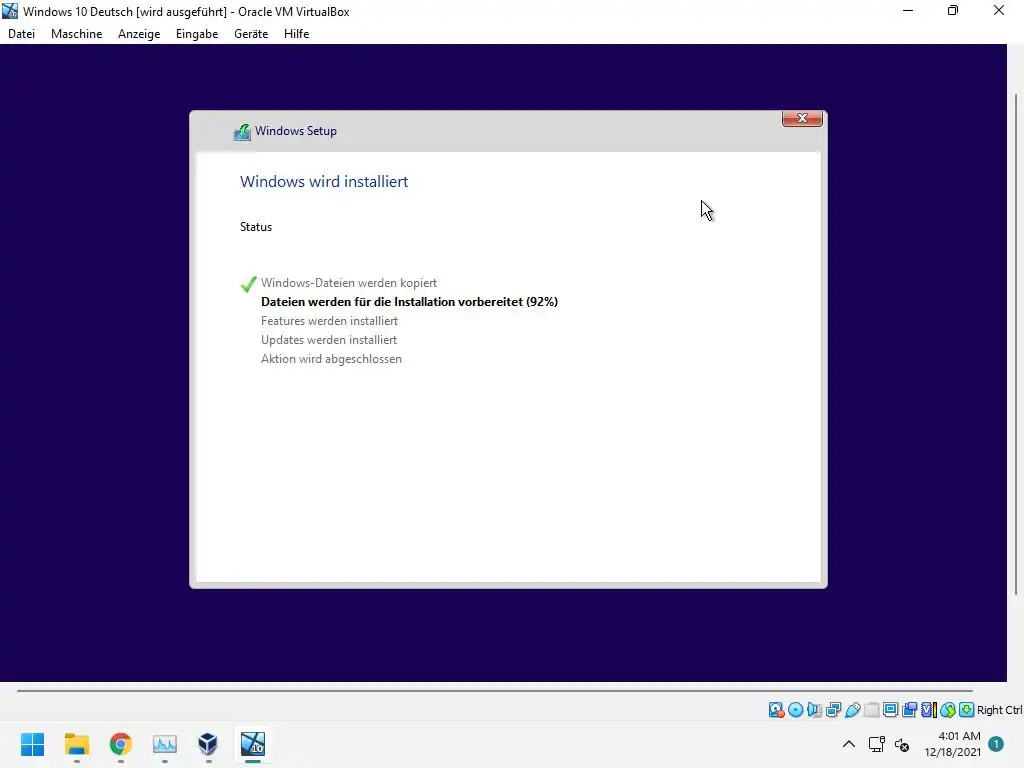Screen dimensions: 1024x768
Task: Open the Maschine menu
Action: point(76,34)
